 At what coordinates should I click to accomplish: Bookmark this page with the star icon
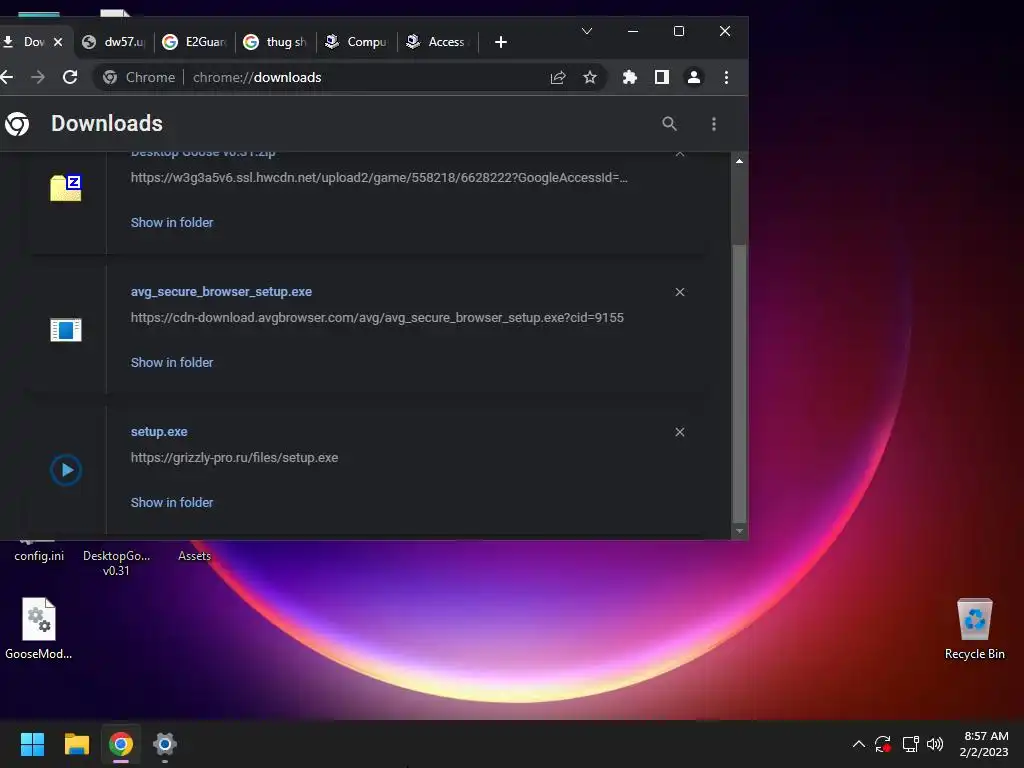point(590,78)
